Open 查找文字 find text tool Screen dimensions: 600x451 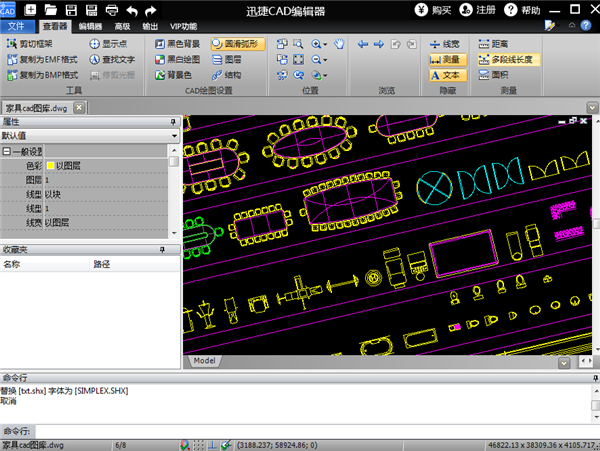[x=112, y=60]
